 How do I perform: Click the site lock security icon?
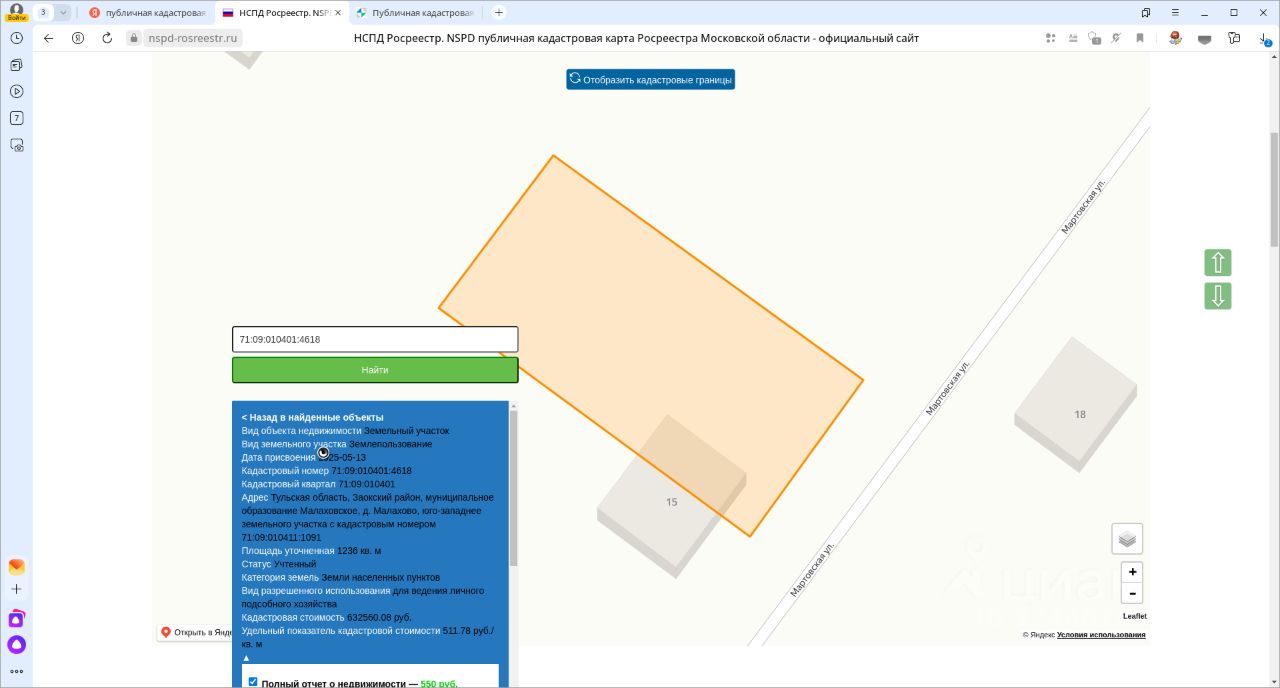[135, 38]
